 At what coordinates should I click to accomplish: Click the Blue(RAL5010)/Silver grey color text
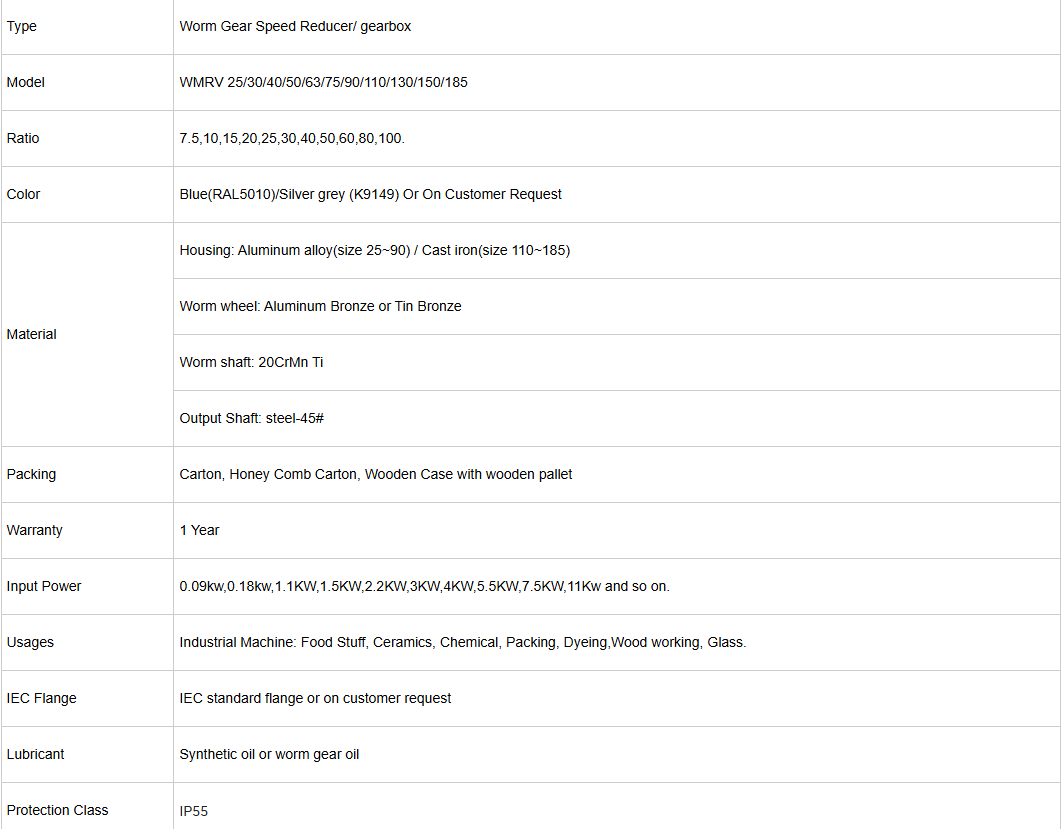pos(370,194)
